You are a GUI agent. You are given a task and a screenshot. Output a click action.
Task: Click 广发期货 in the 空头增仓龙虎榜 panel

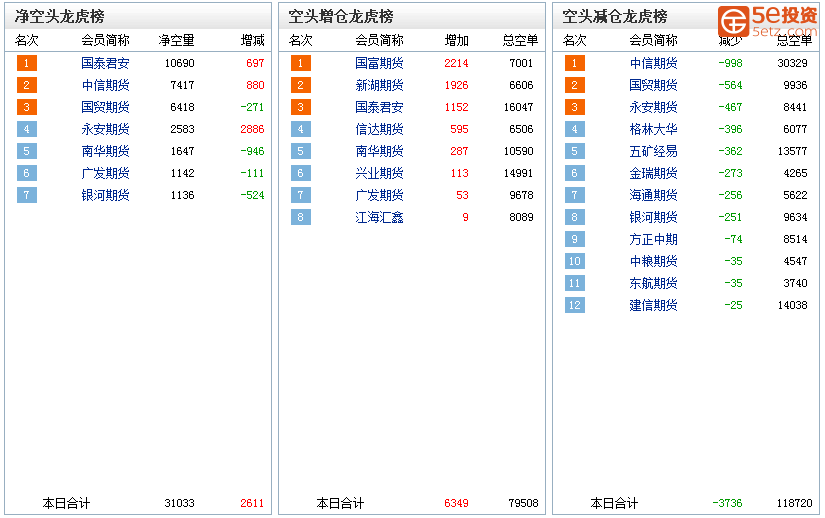click(379, 196)
